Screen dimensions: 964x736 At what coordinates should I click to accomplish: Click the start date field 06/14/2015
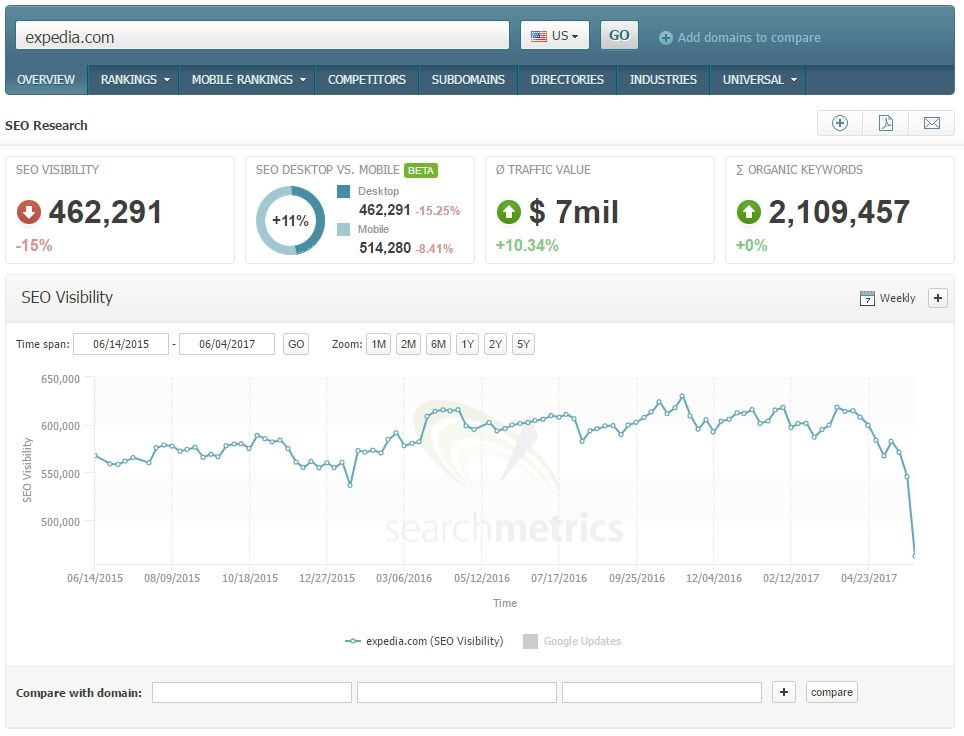[120, 344]
